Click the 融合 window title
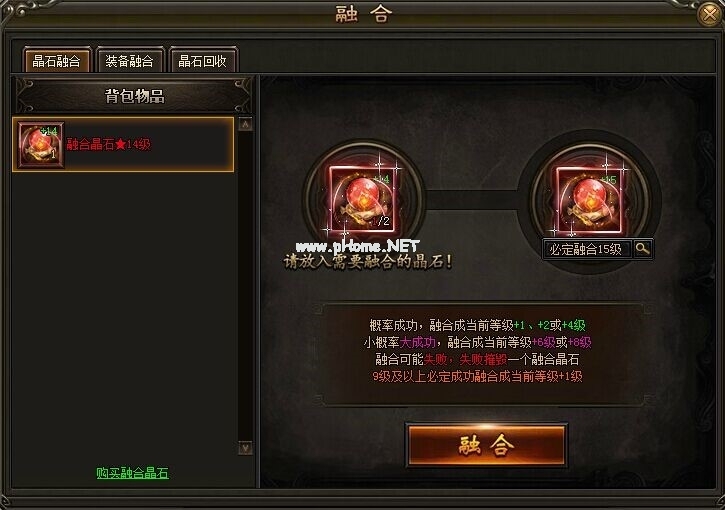The image size is (725, 510). (363, 14)
